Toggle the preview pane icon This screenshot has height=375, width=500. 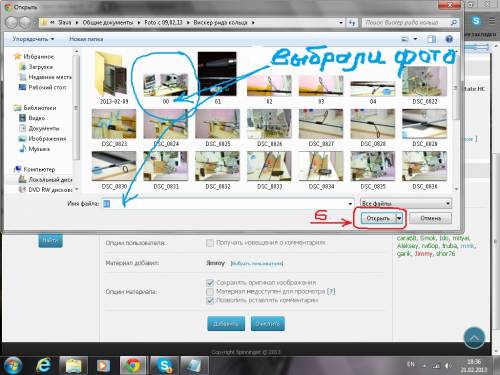click(431, 39)
